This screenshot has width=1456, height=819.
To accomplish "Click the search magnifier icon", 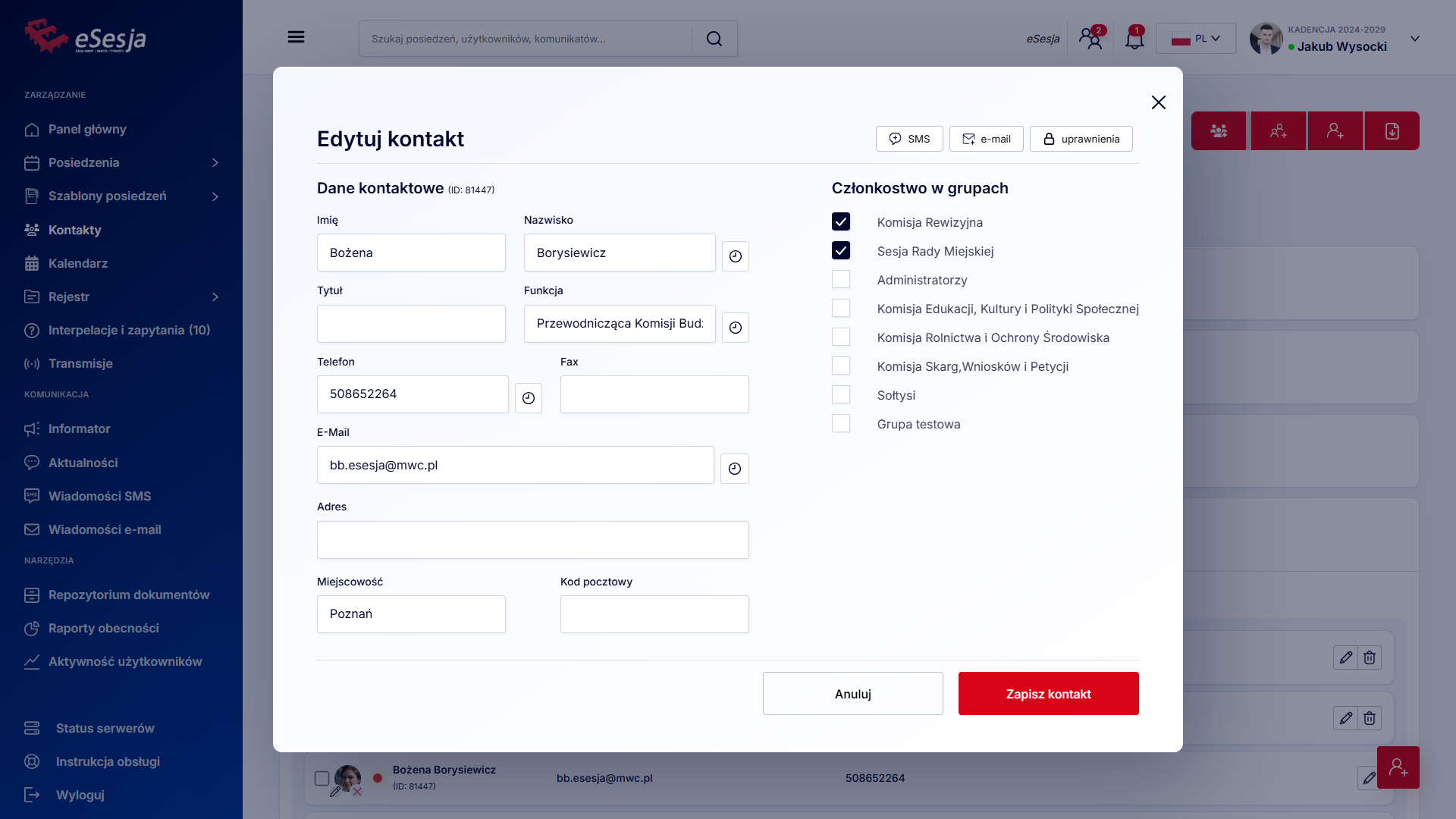I will (x=714, y=39).
